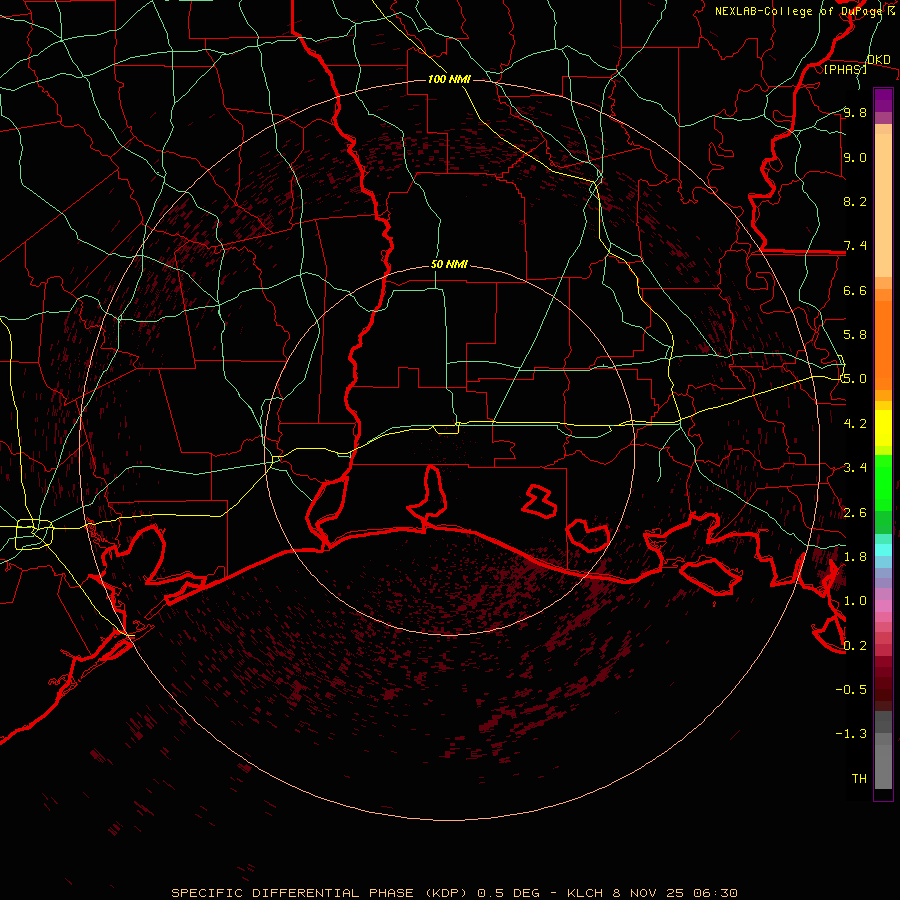Click the [PHAS] label above color bar
The height and width of the screenshot is (900, 900).
pos(845,69)
